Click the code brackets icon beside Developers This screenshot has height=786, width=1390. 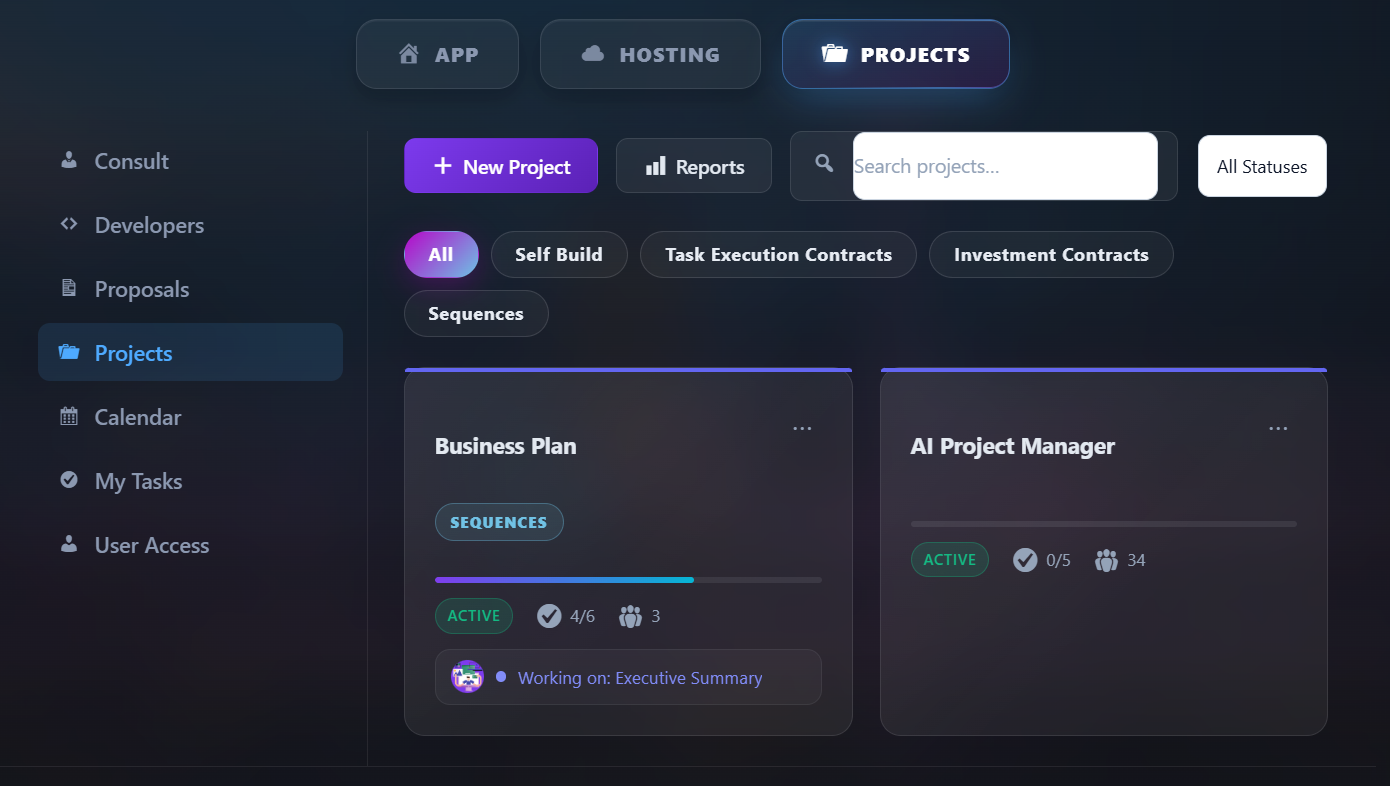(69, 224)
